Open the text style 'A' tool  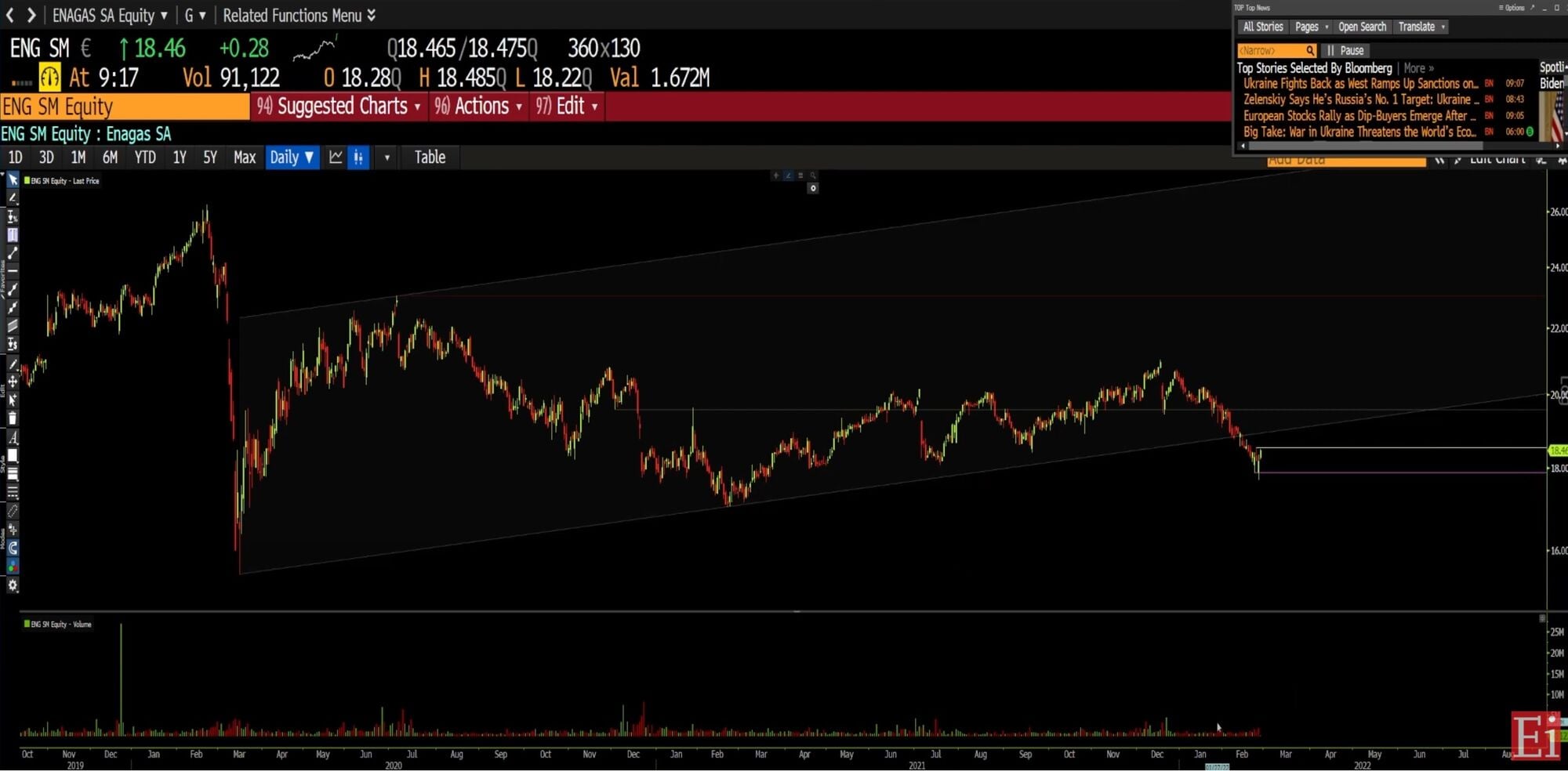pos(13,437)
